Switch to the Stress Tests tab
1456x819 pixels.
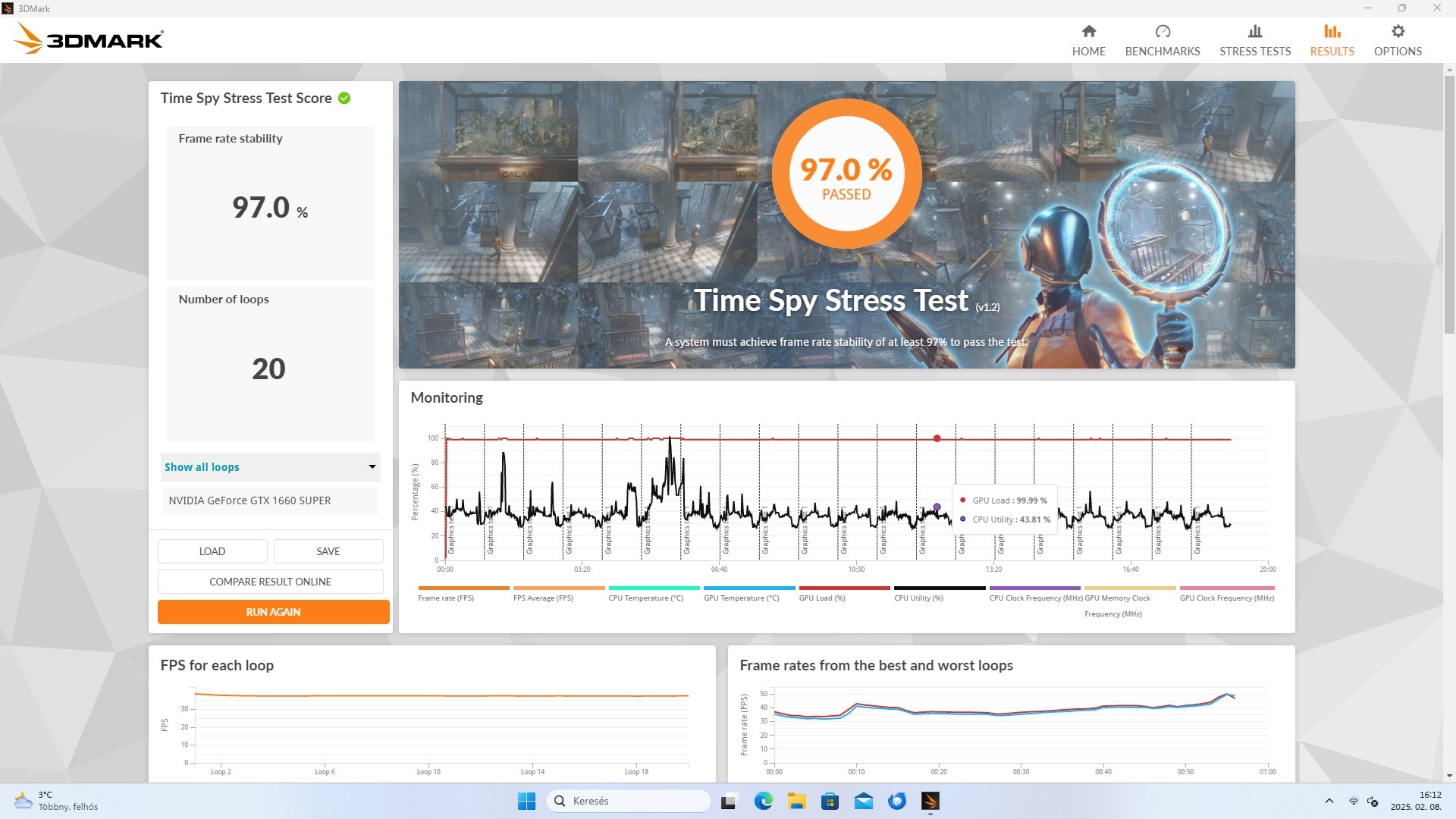point(1255,40)
